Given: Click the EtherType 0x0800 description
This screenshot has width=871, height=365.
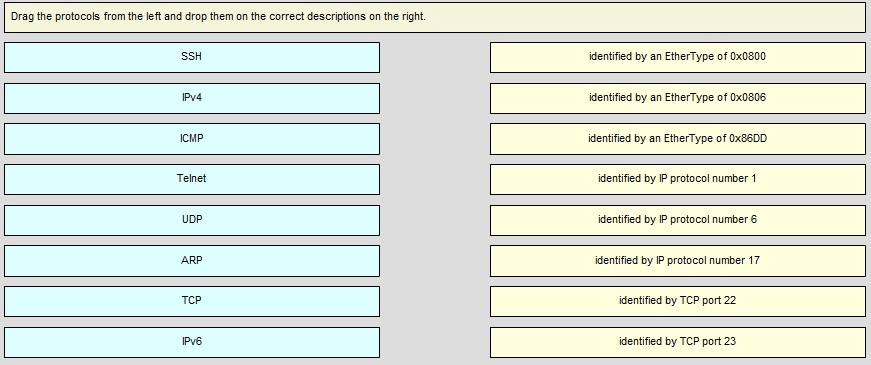Looking at the screenshot, I should click(678, 57).
